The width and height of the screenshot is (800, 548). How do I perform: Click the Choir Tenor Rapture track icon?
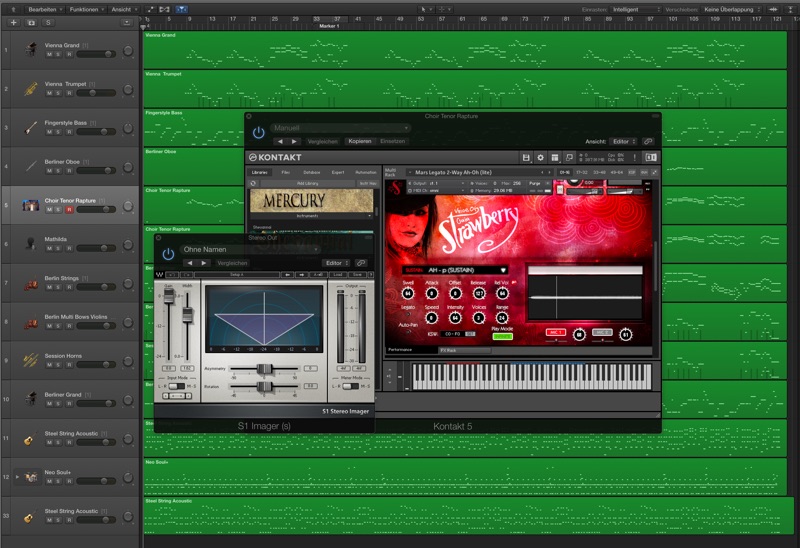(31, 205)
